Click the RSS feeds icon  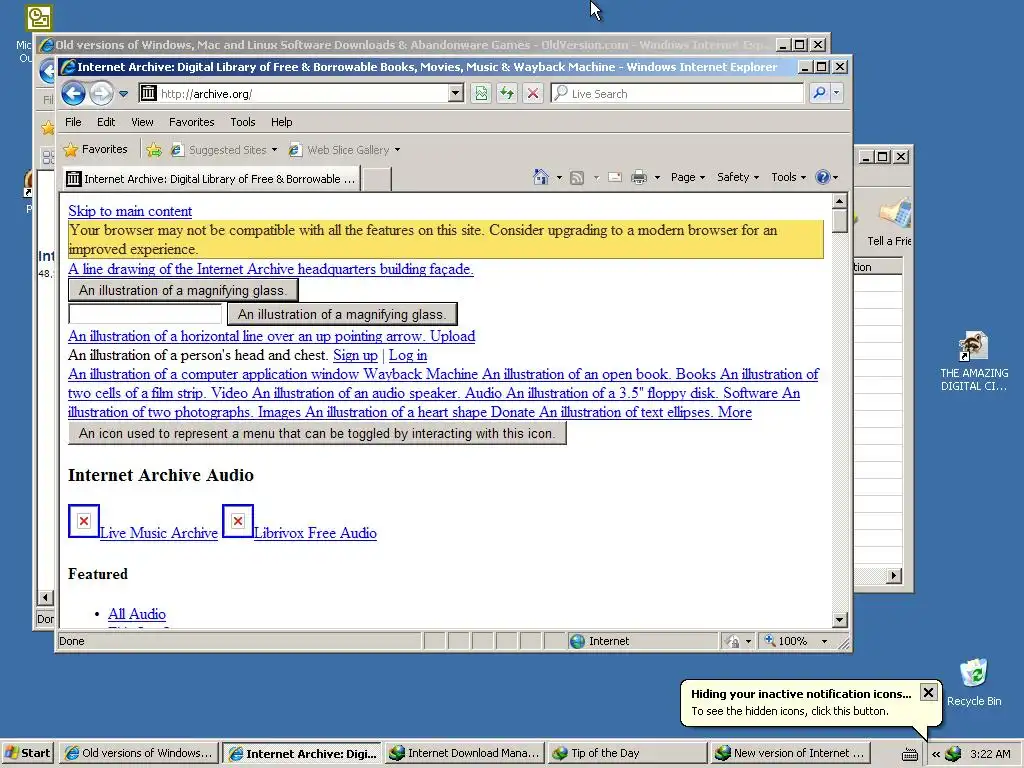point(577,177)
